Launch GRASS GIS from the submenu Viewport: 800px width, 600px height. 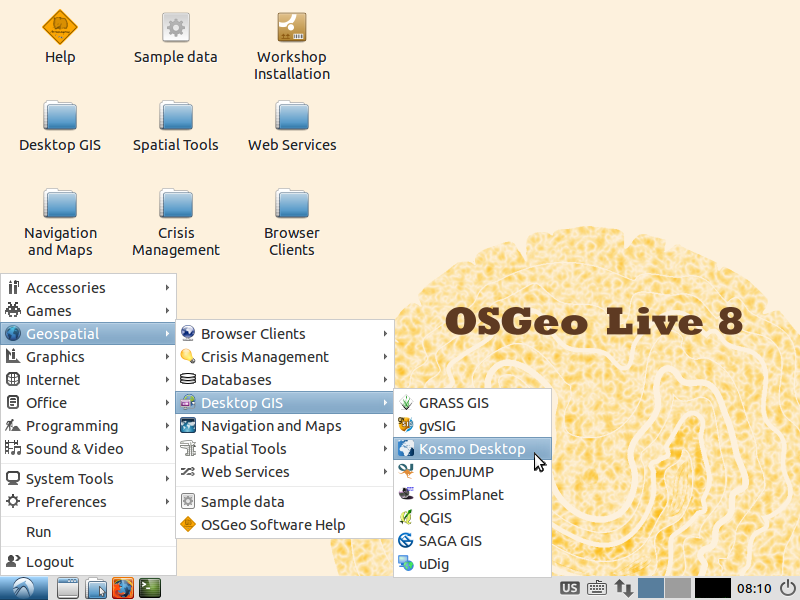coord(472,403)
